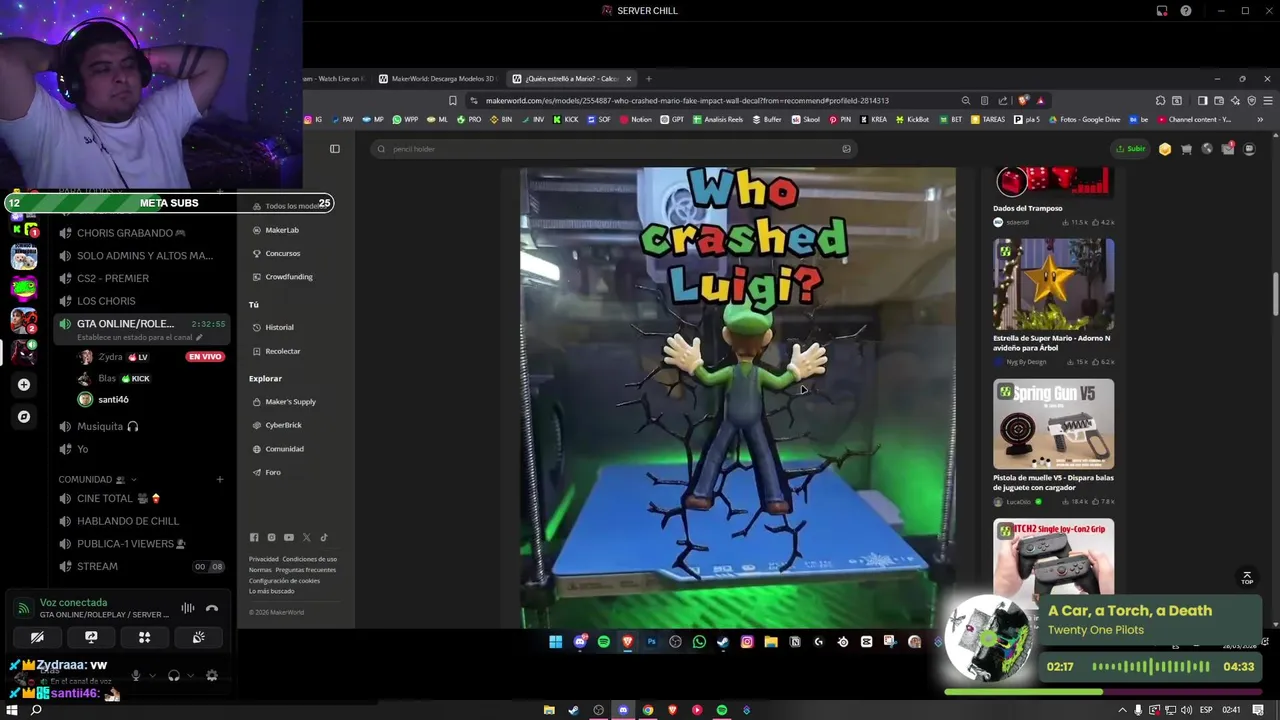The height and width of the screenshot is (720, 1280).
Task: Open Concursos in MakerWorld sidebar
Action: [x=282, y=253]
